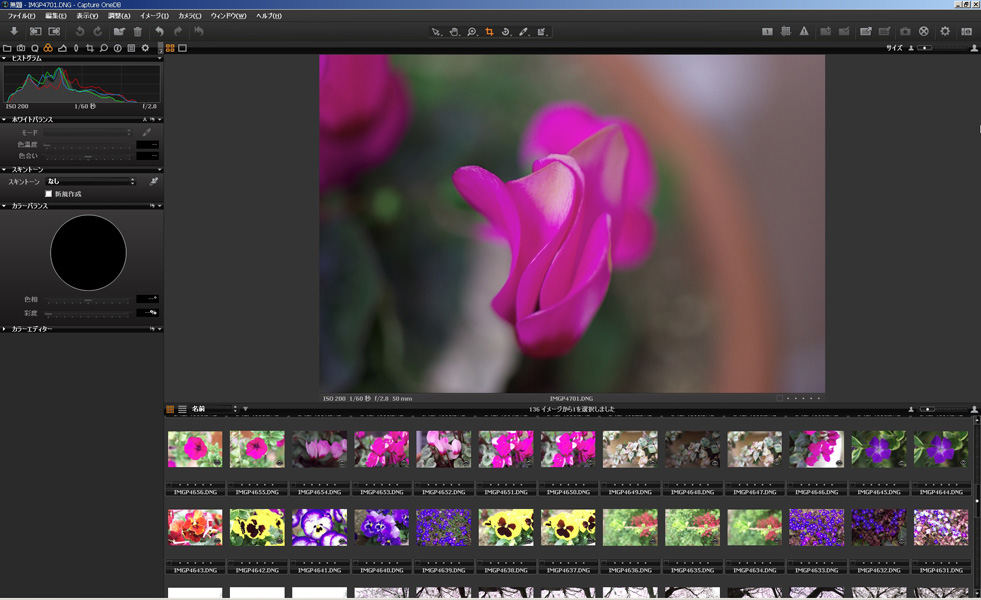Open the exposure warning icon in the toolbar
981x600 pixels.
pos(804,32)
